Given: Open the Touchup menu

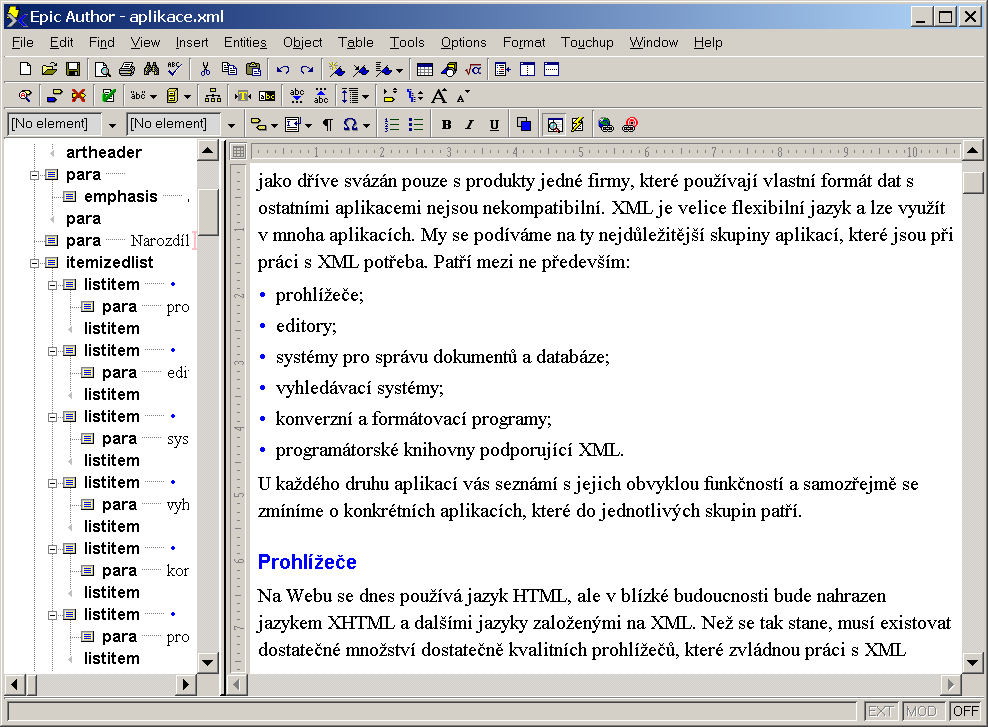Looking at the screenshot, I should click(x=587, y=42).
